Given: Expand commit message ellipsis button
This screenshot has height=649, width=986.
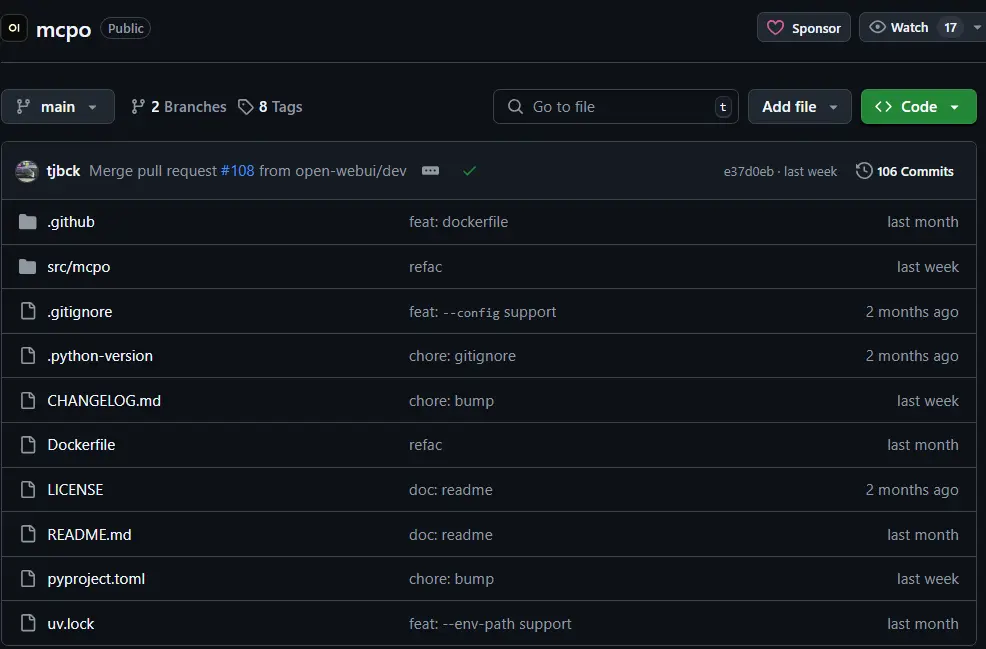Looking at the screenshot, I should [430, 171].
